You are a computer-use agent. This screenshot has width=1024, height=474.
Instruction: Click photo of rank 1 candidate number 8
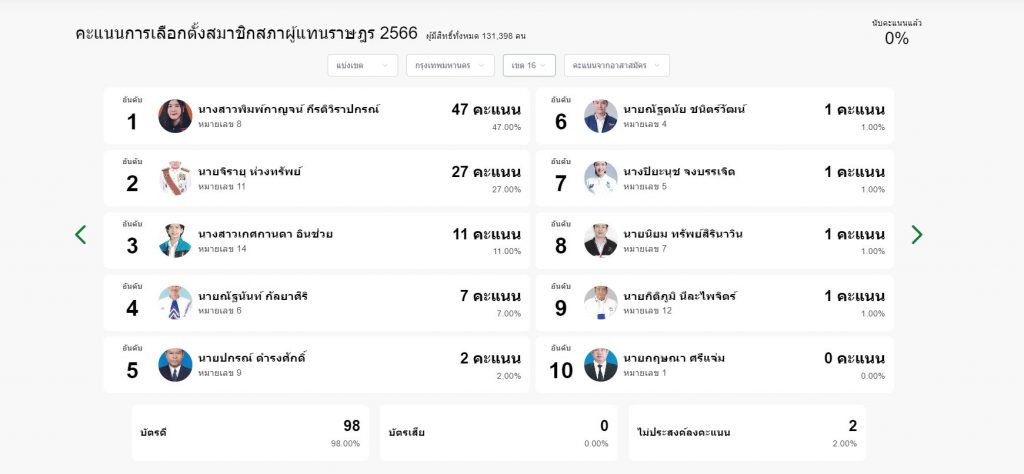[175, 116]
